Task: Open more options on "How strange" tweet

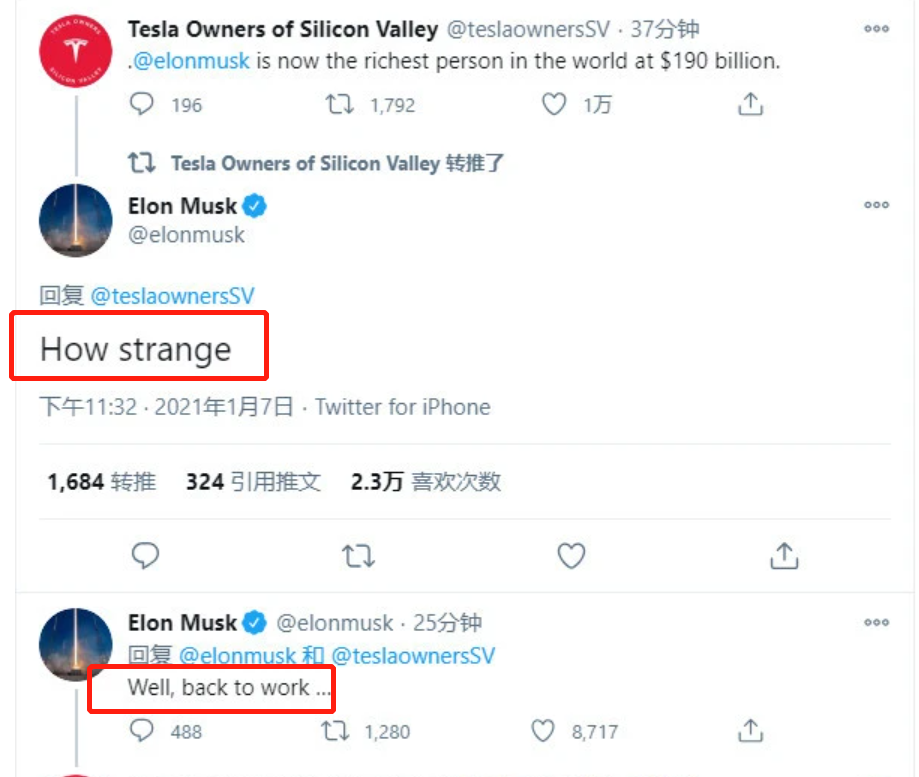Action: (876, 205)
